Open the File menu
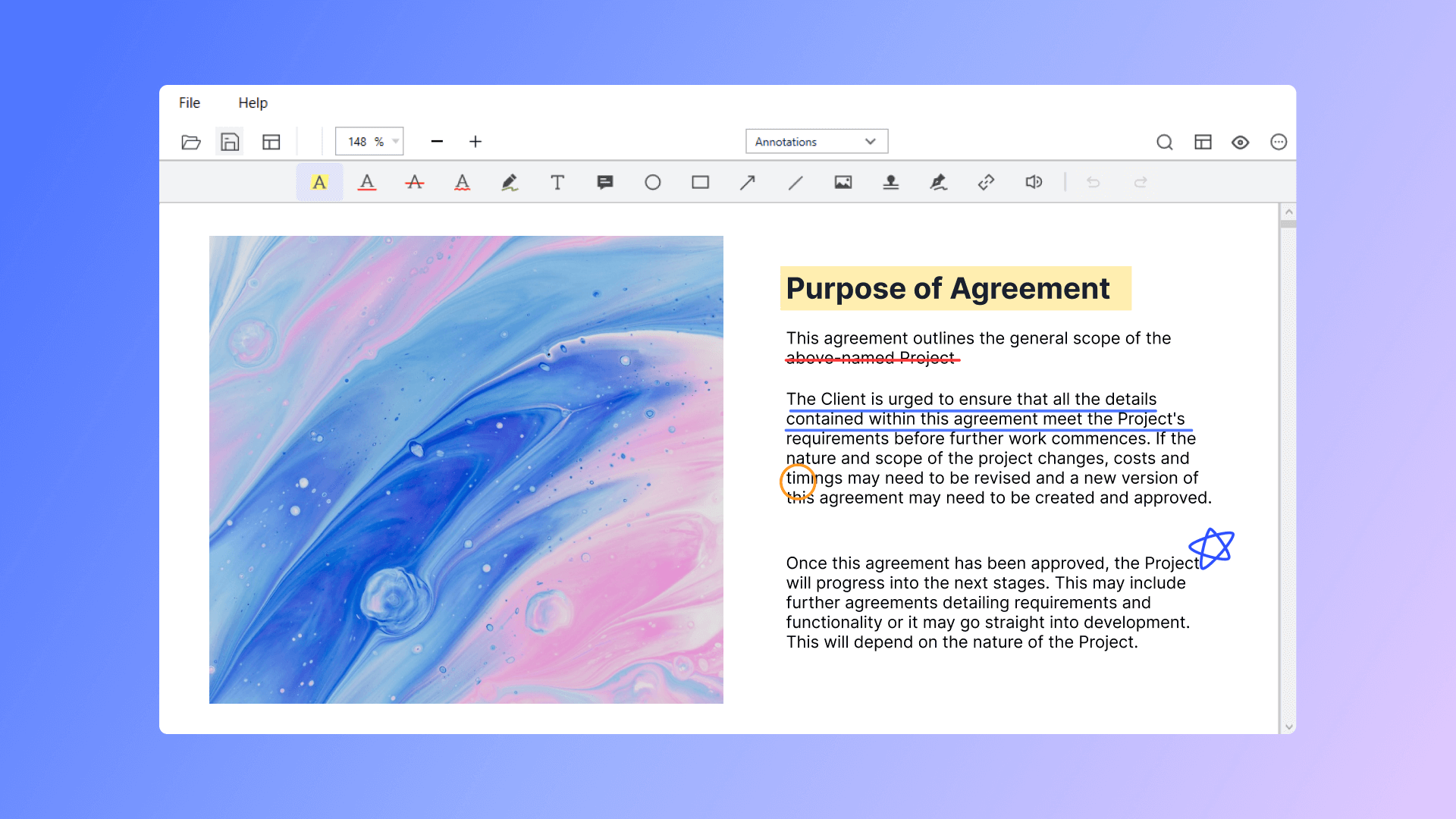Image resolution: width=1456 pixels, height=819 pixels. [189, 102]
